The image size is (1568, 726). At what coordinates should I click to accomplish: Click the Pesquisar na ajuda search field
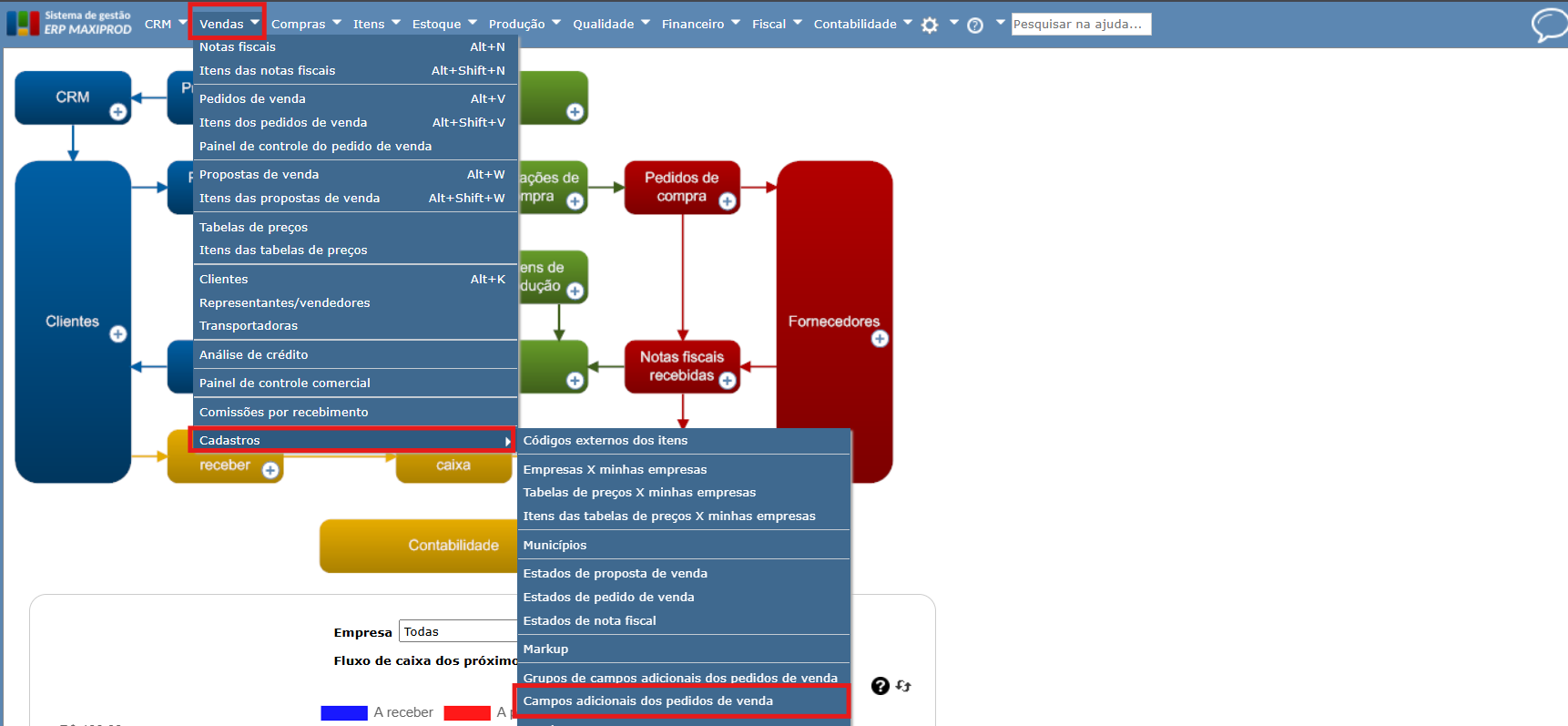(x=1081, y=24)
